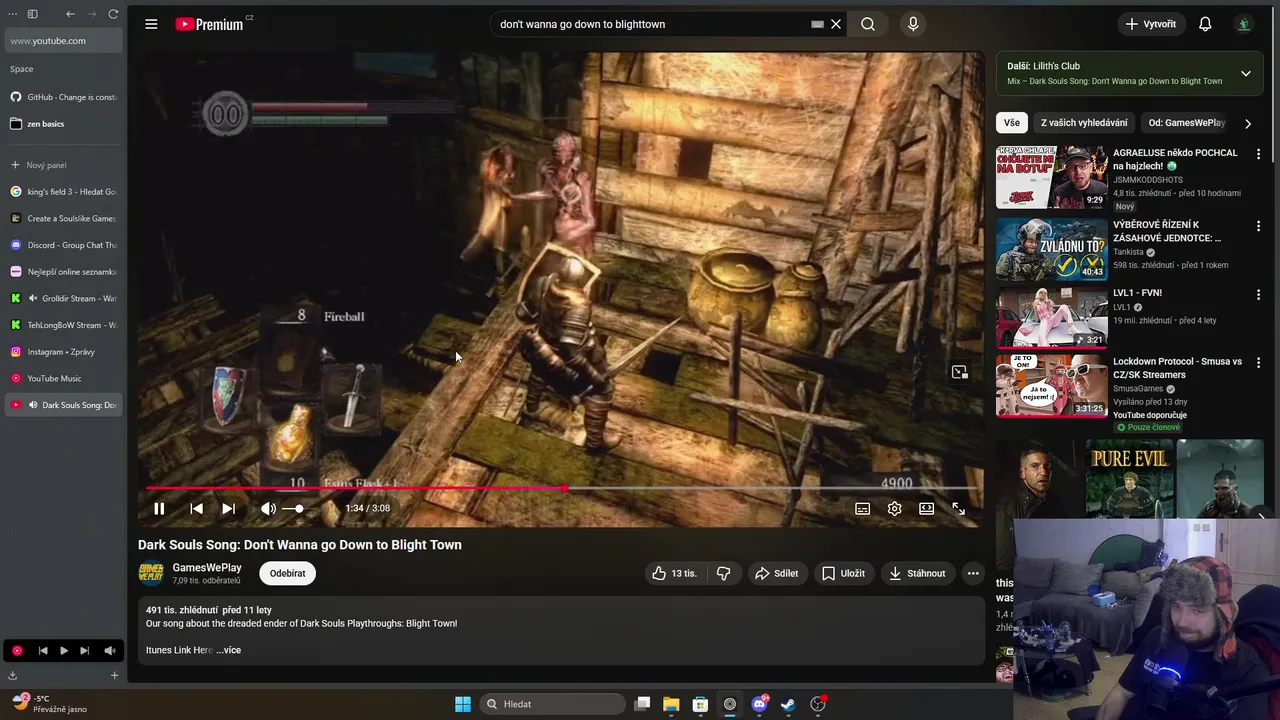Play from sidebar media mini controller
Viewport: 1280px width, 720px height.
pos(64,650)
